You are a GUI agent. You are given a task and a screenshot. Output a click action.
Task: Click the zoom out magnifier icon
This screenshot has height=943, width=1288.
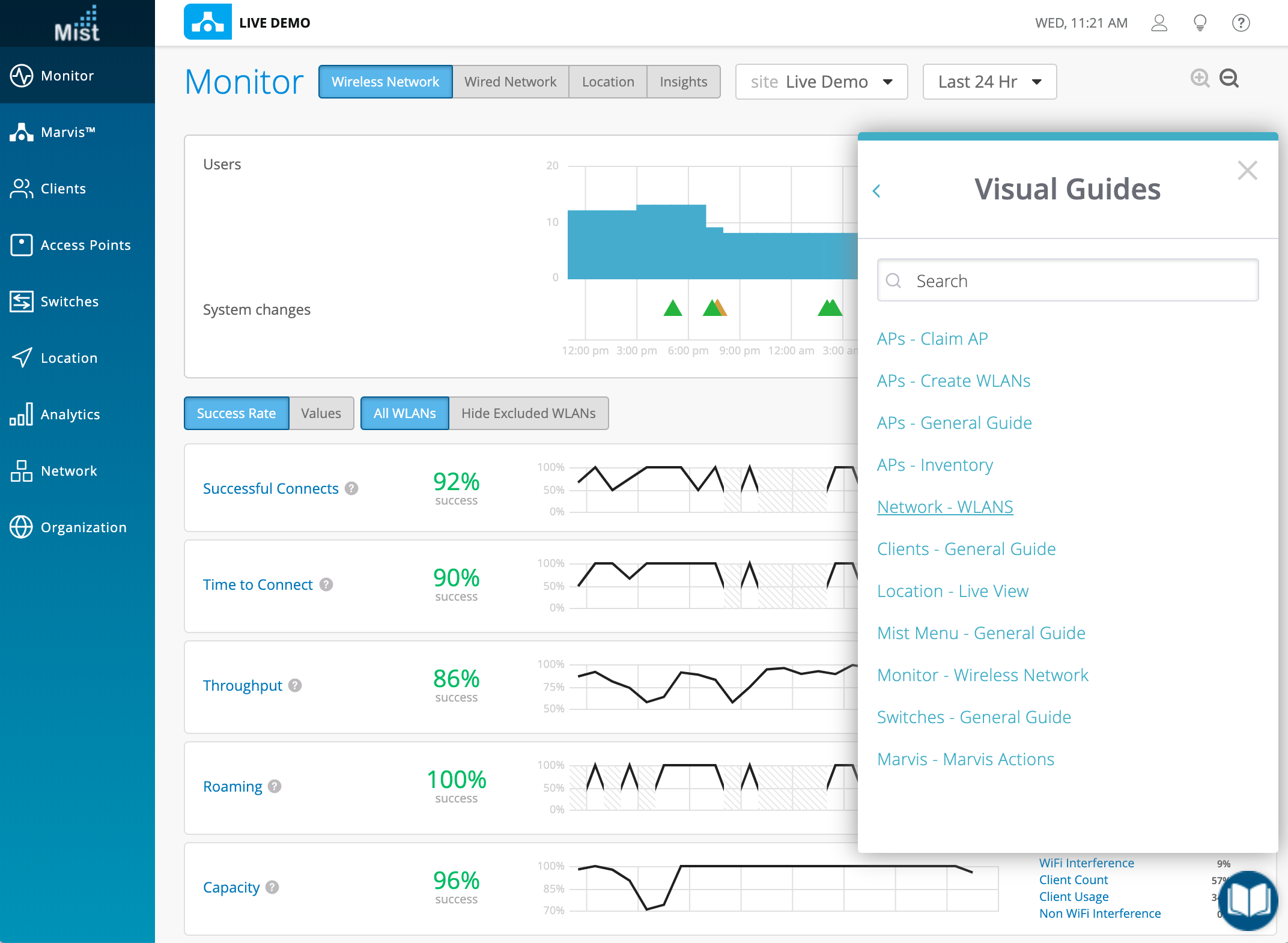pos(1229,79)
